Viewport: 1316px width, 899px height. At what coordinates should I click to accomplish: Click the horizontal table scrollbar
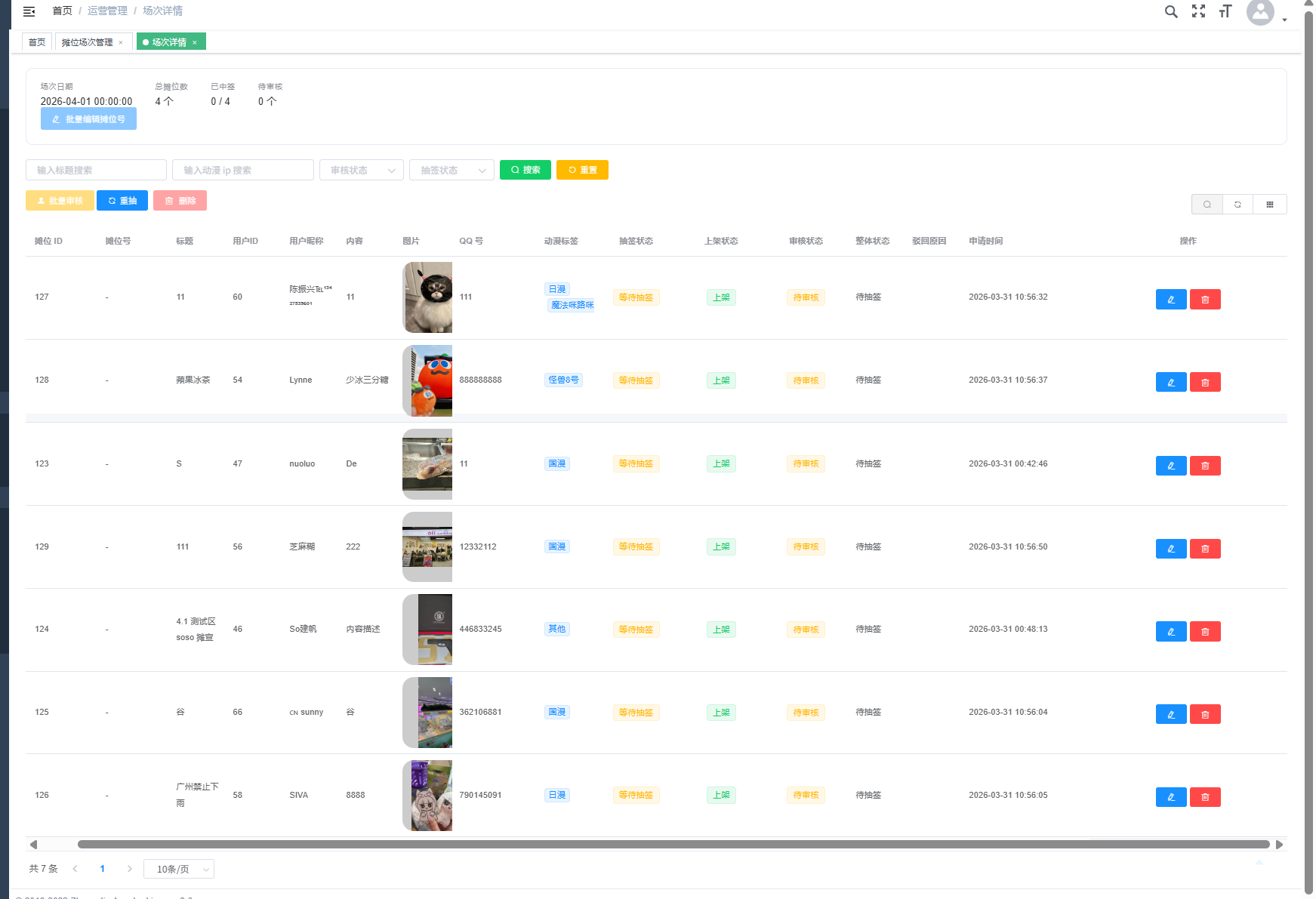672,845
